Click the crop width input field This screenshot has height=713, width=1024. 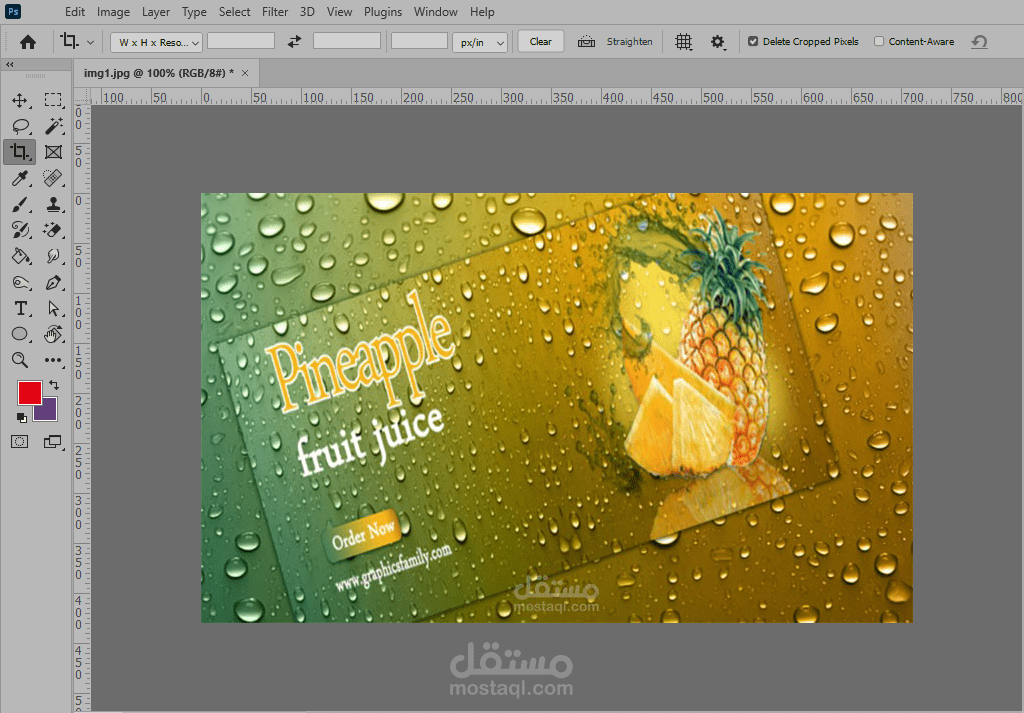coord(241,41)
